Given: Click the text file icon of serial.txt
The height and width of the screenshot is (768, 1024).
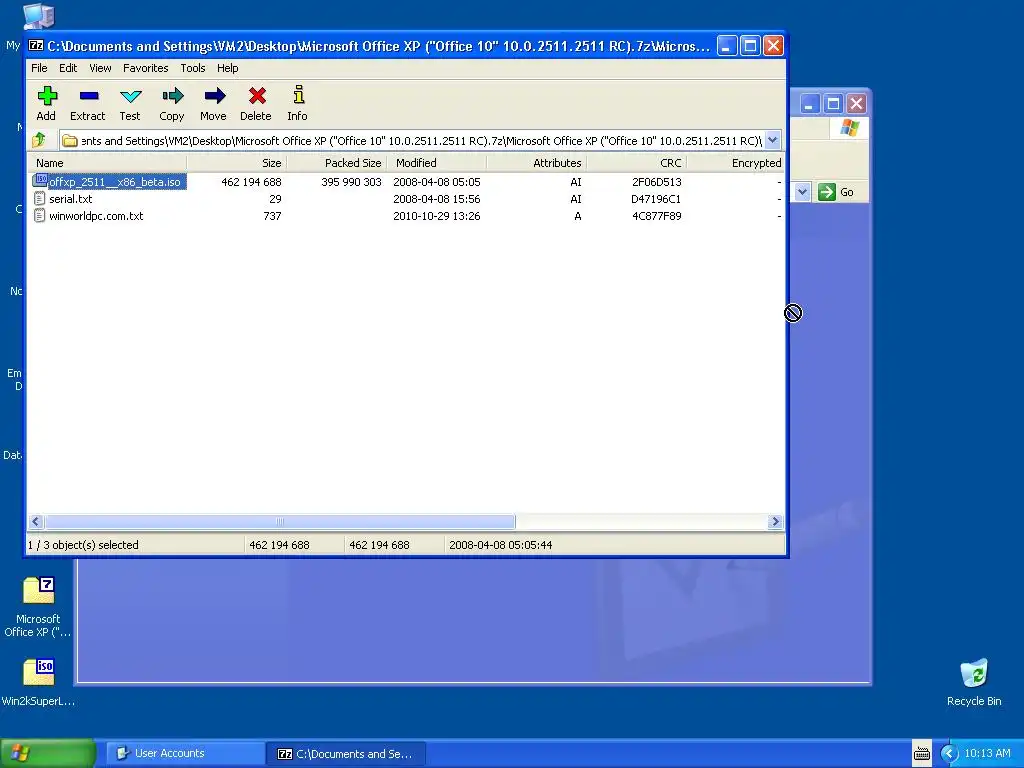Looking at the screenshot, I should (x=40, y=199).
